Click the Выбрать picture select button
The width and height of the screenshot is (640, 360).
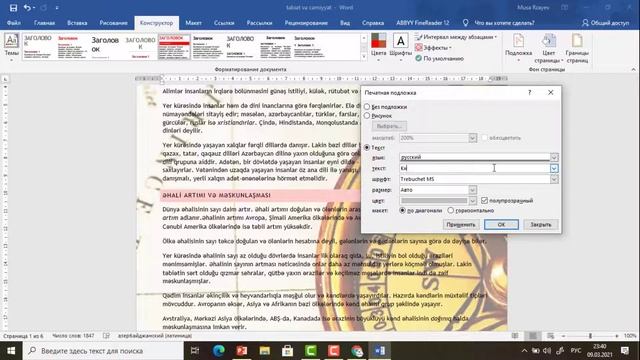tap(389, 126)
